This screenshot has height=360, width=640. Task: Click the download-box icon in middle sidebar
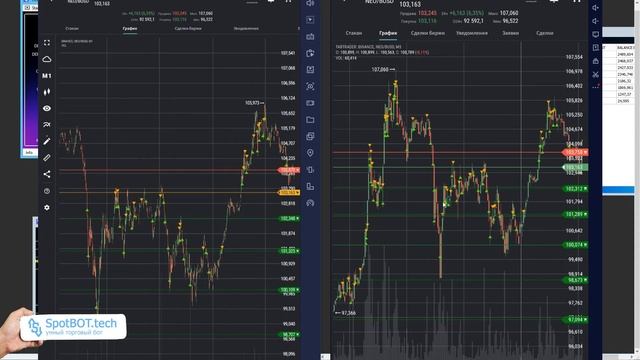coord(310,70)
